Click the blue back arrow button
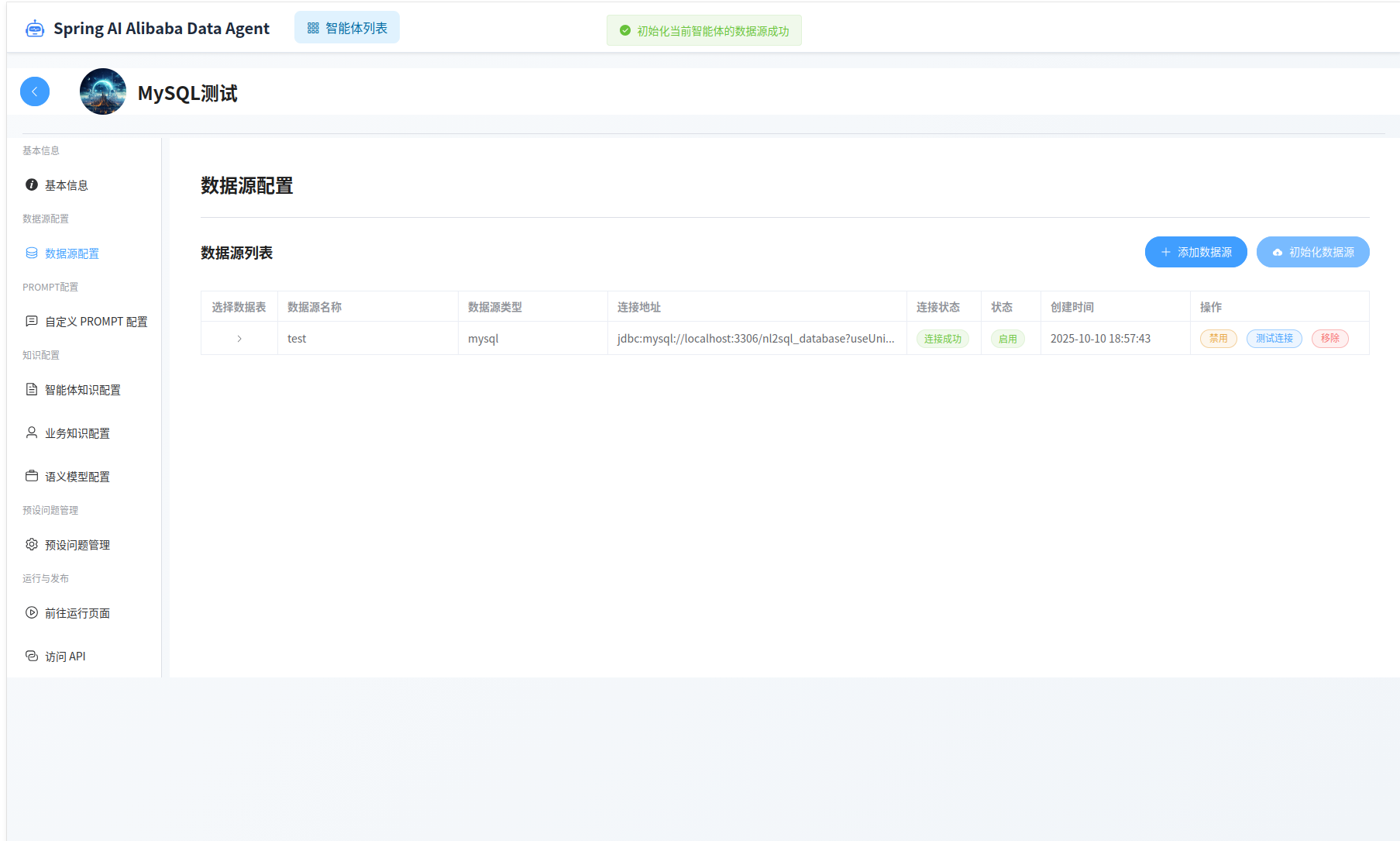This screenshot has height=841, width=1400. point(35,91)
